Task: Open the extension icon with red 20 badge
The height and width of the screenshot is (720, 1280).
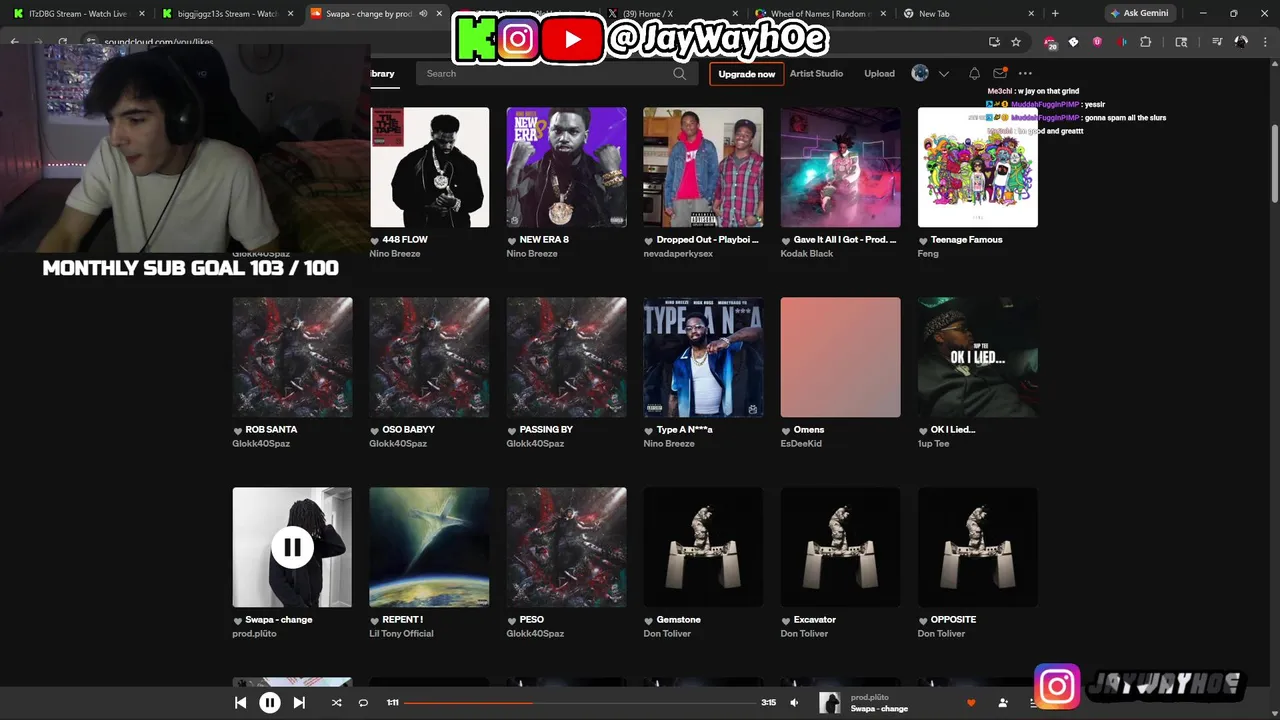Action: (x=1050, y=43)
